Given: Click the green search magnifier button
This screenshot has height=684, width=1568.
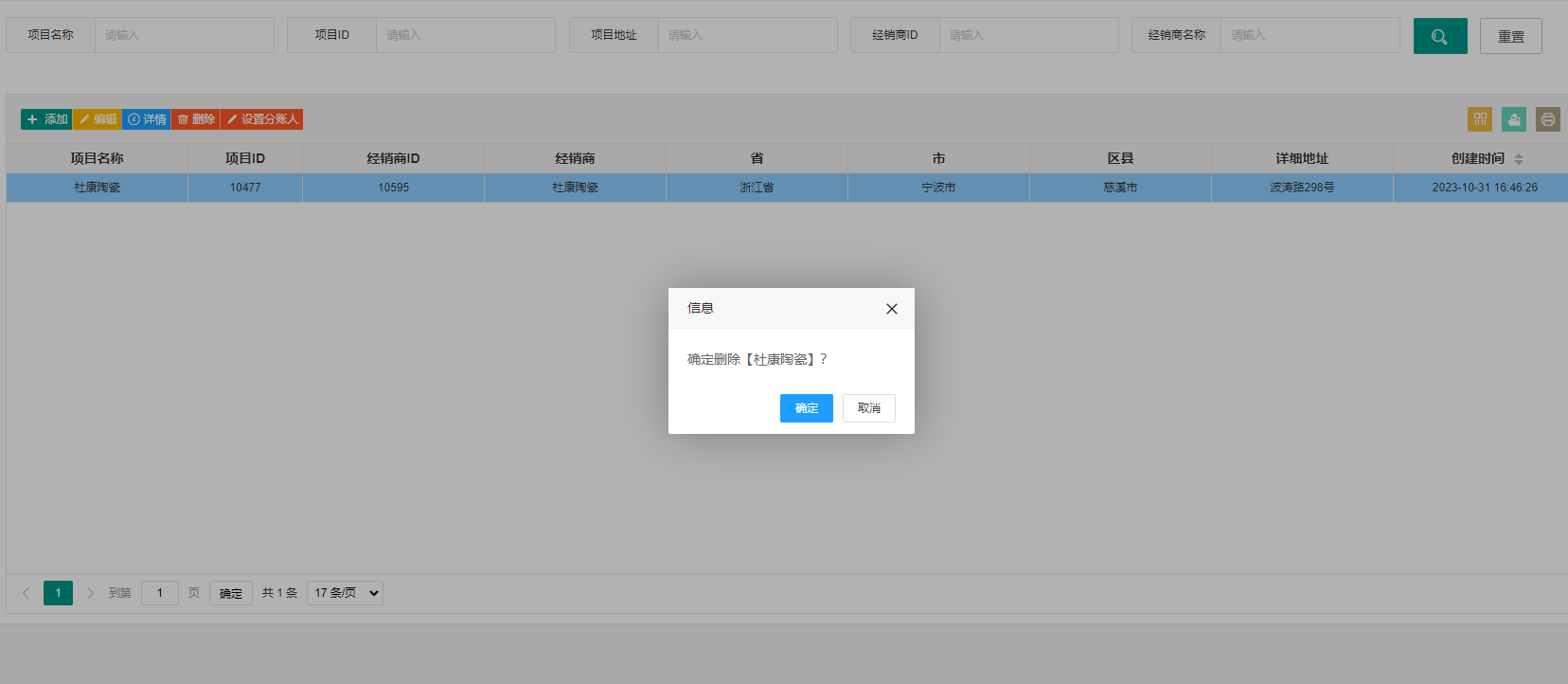Looking at the screenshot, I should [1440, 36].
